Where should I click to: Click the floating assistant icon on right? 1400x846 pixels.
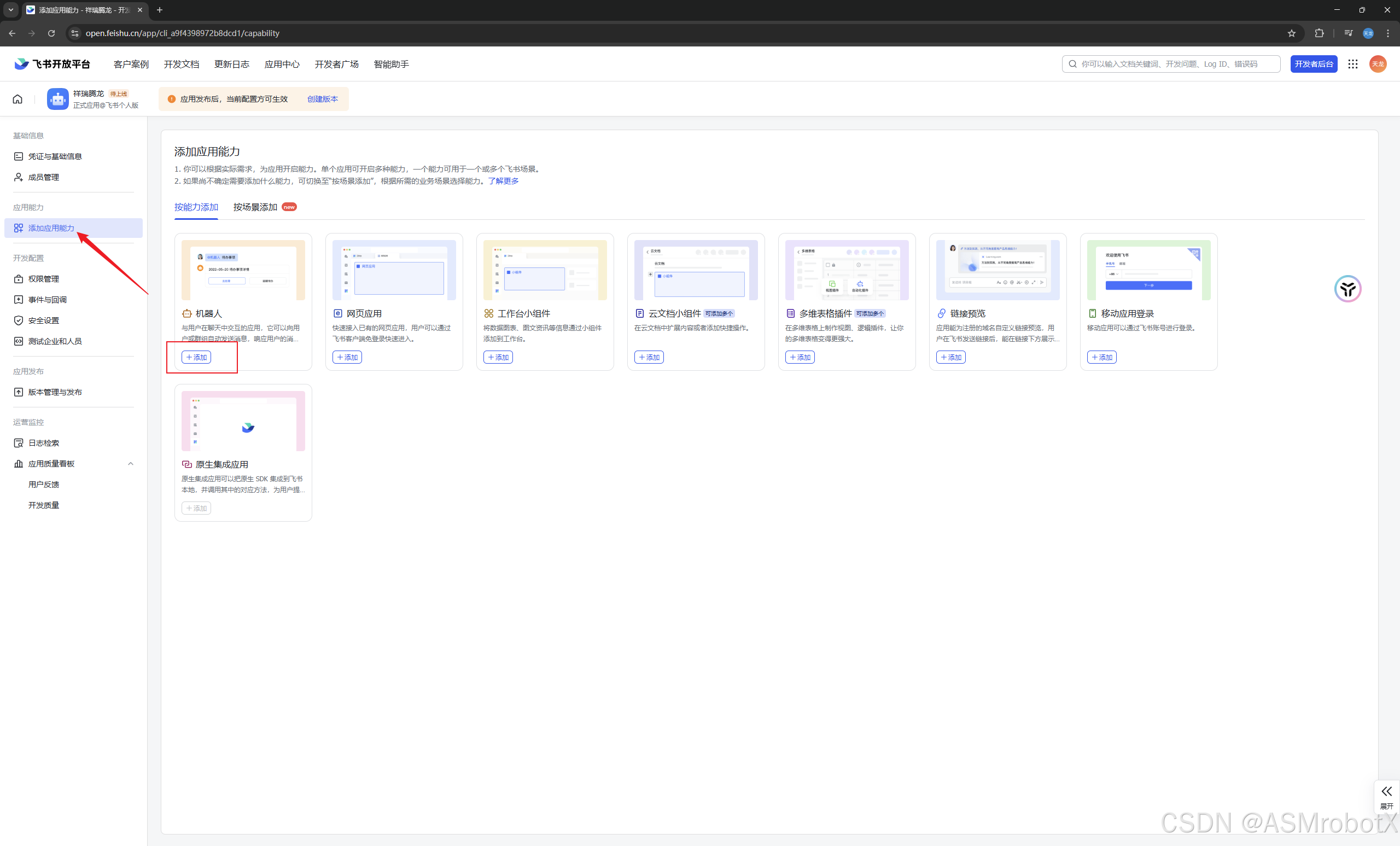point(1347,289)
